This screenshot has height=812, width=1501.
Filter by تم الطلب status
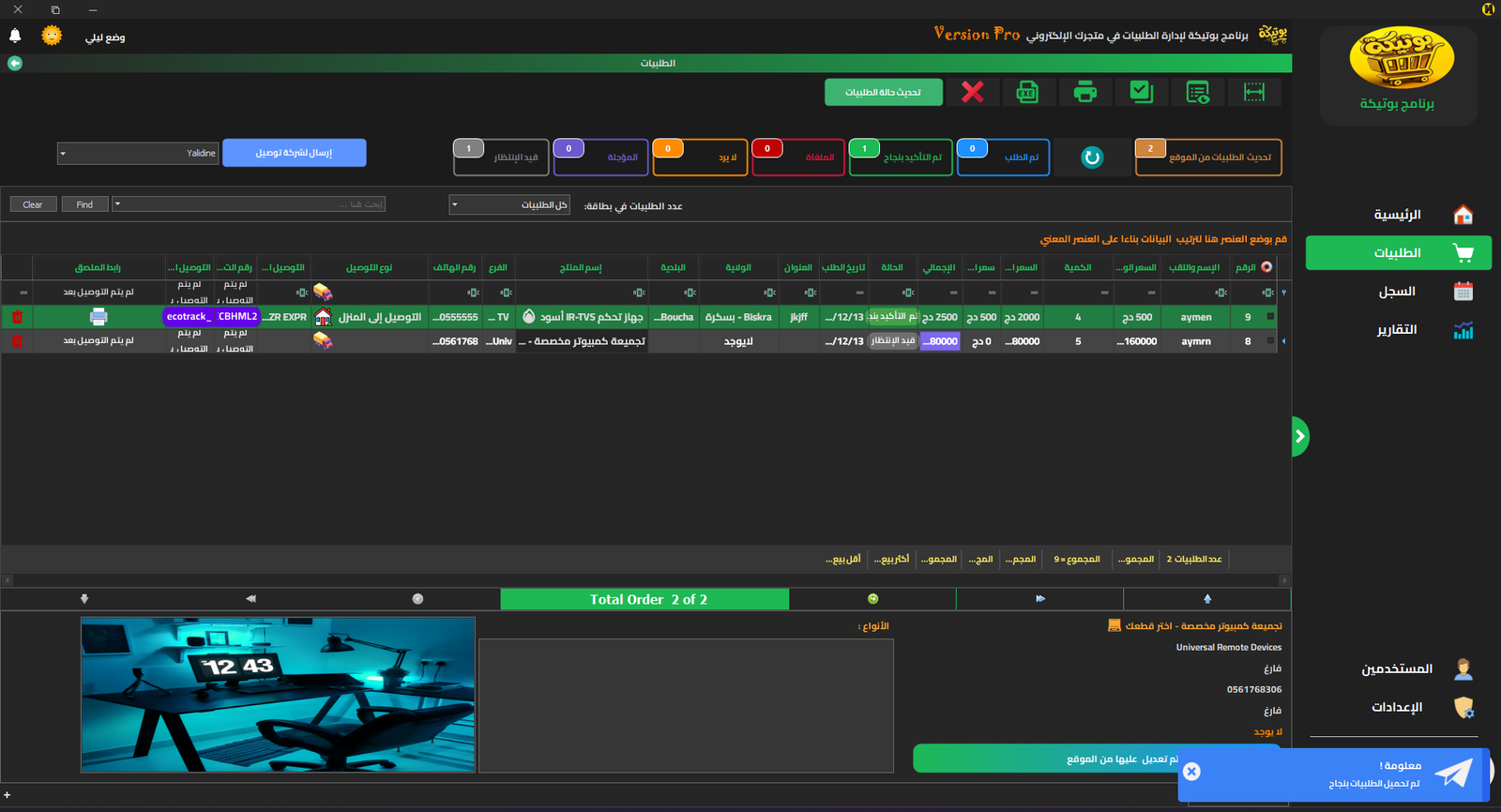(x=1003, y=157)
